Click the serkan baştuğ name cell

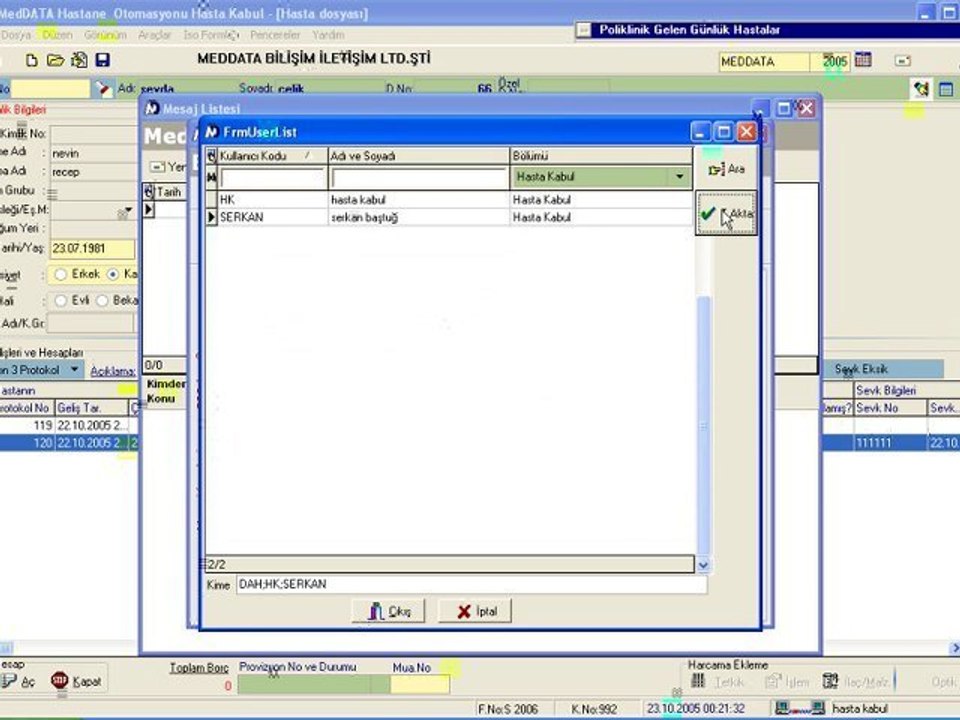[419, 217]
